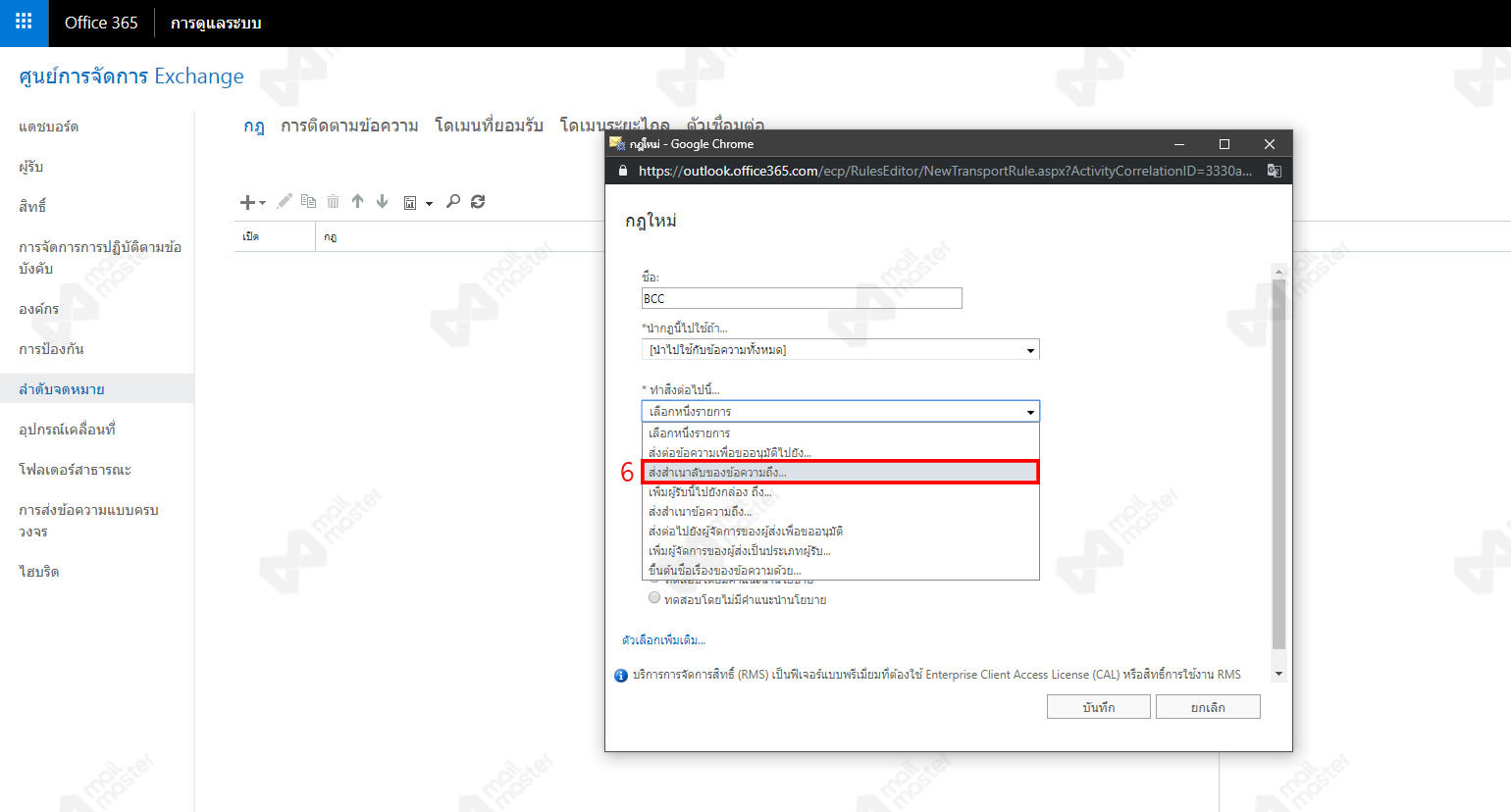Open 'การป้องกัน' in the left sidebar

click(x=51, y=349)
